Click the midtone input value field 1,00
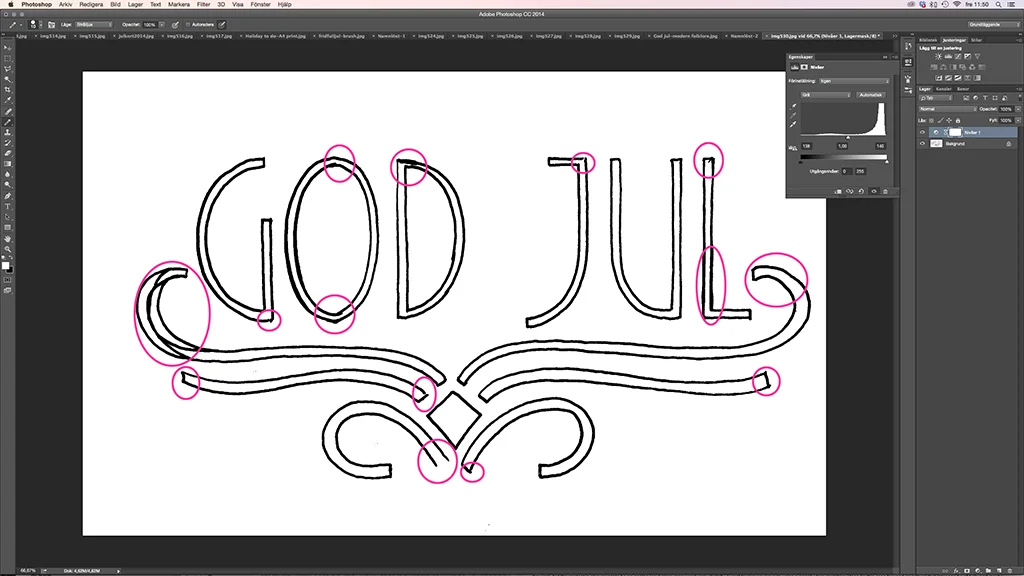 (843, 146)
